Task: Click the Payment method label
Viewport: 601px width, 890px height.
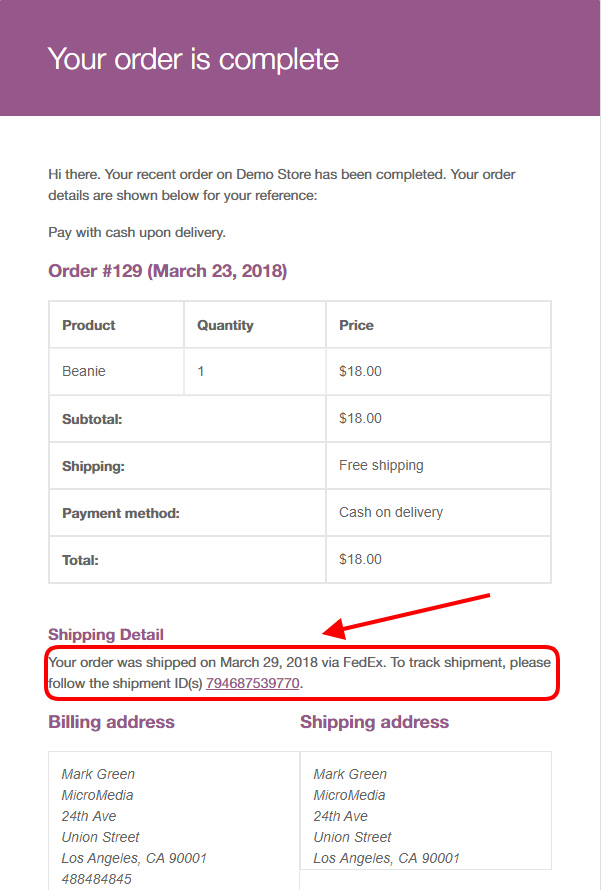Action: 121,513
